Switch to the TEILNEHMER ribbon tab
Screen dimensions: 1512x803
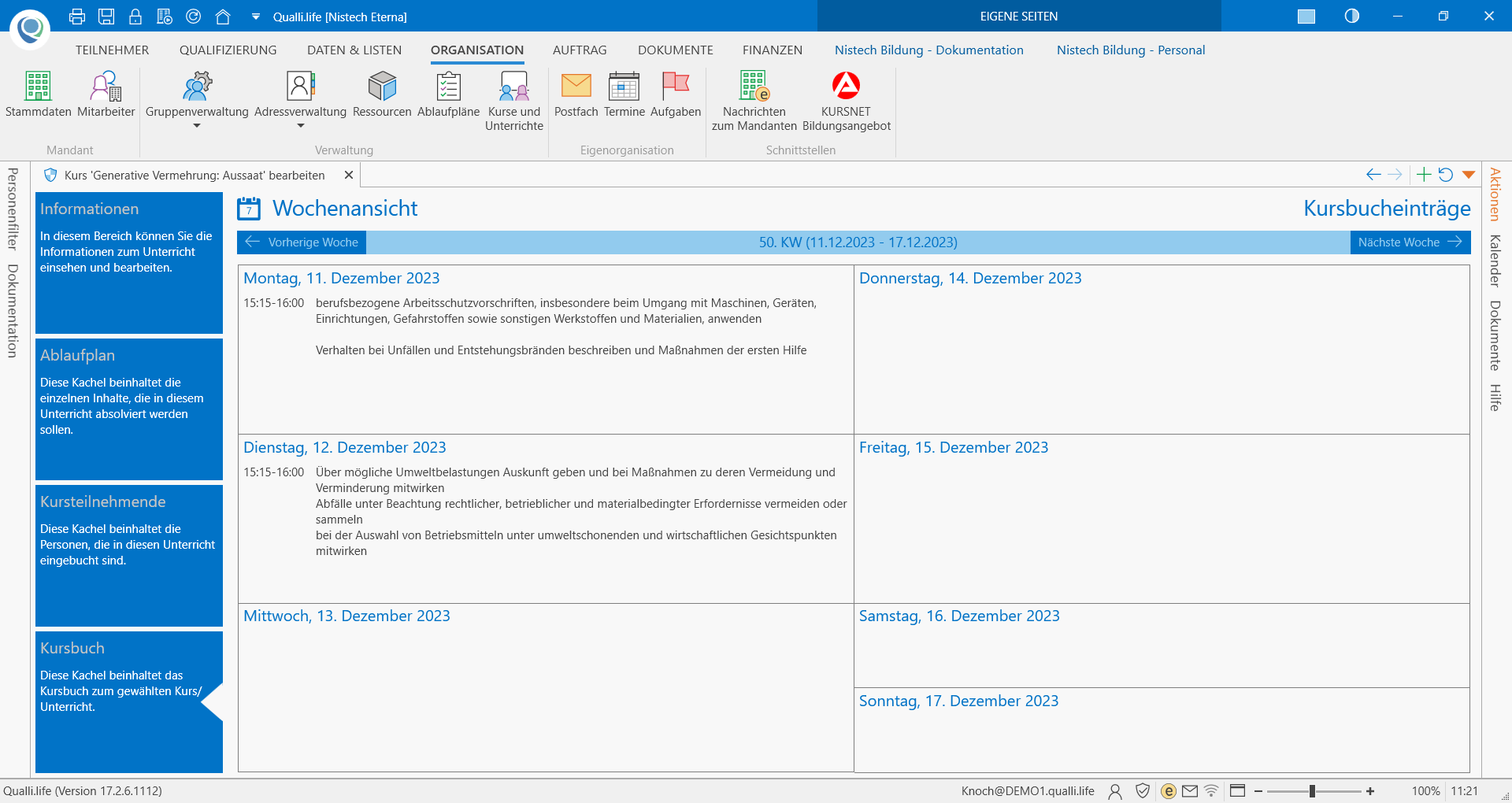click(x=112, y=50)
